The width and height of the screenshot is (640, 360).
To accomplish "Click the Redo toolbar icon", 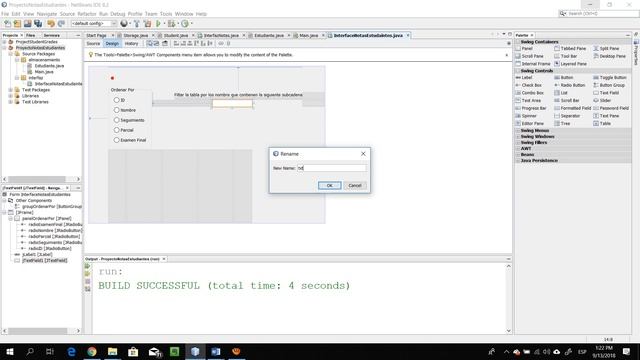I will 61,24.
